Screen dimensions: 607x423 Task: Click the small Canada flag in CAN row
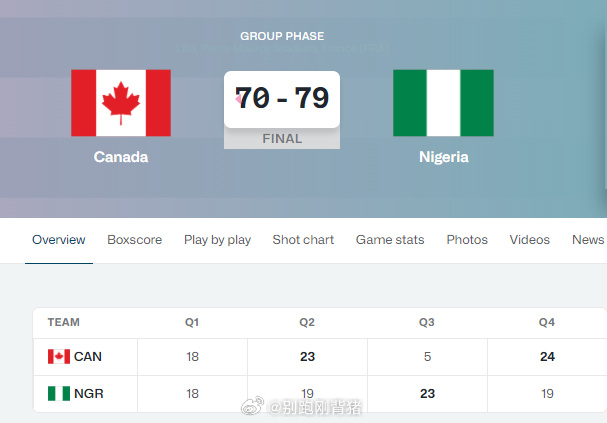59,357
